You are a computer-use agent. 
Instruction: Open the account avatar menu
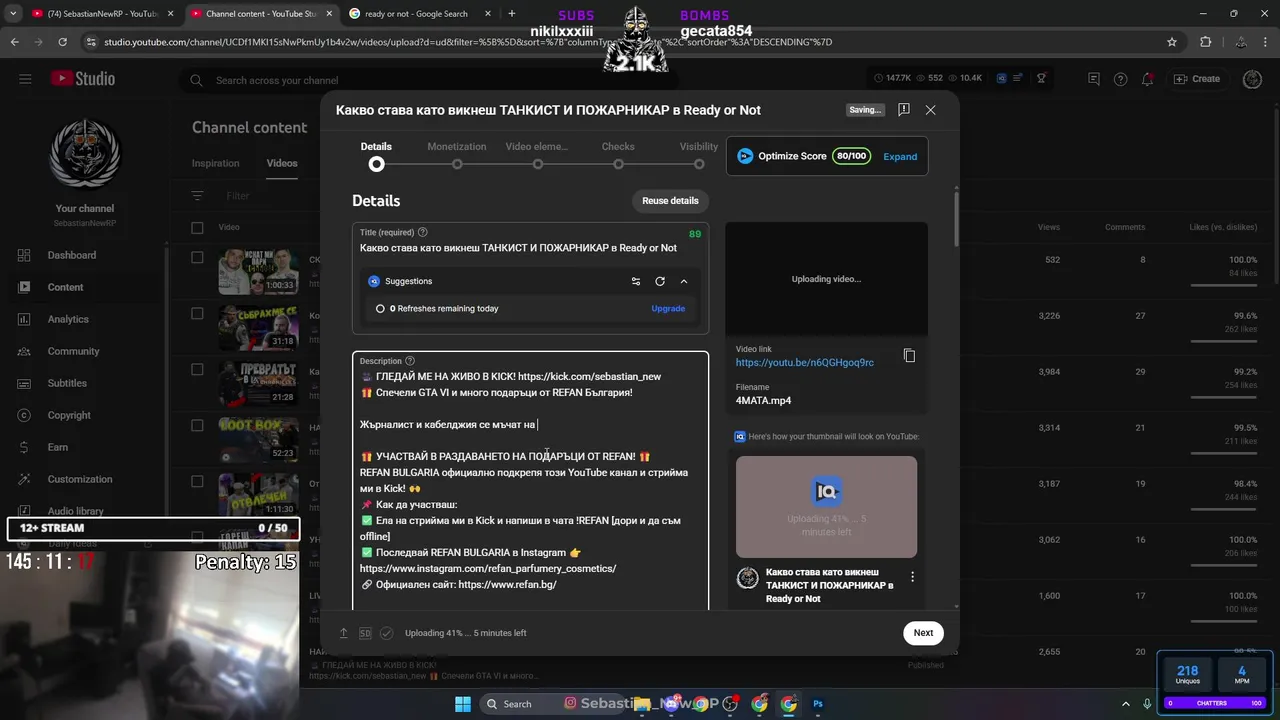1252,79
